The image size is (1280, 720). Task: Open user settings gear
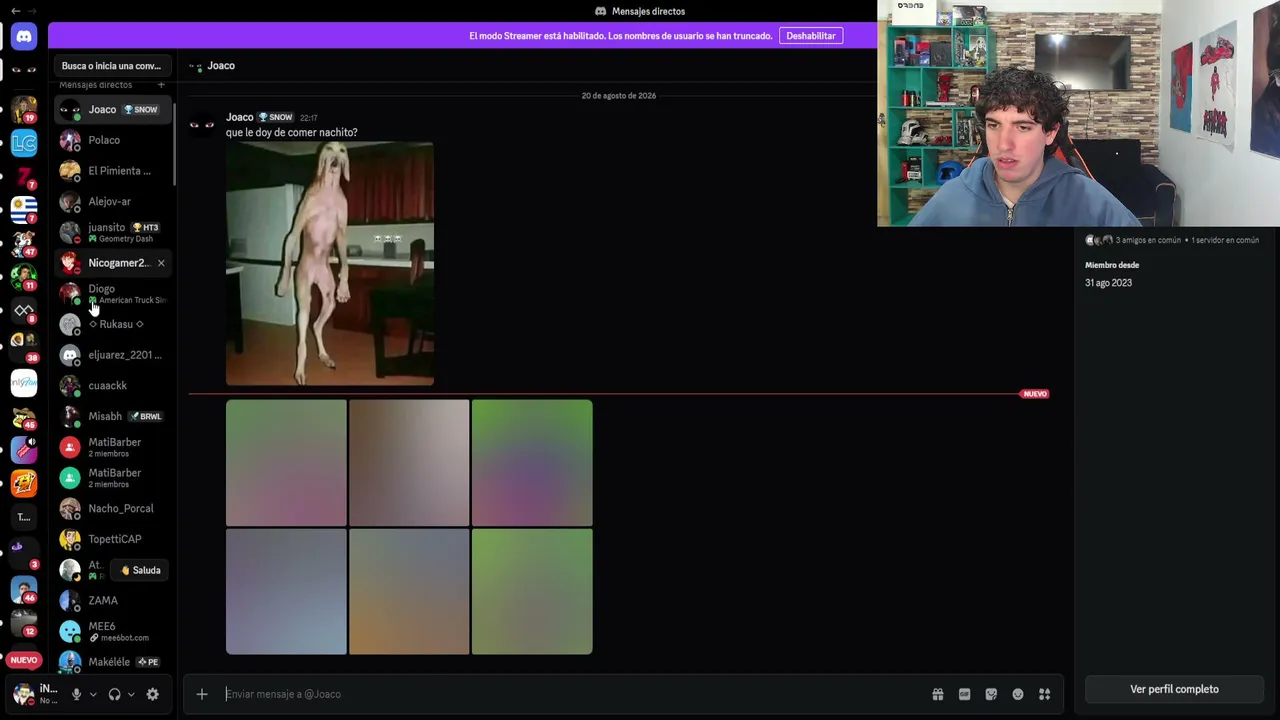point(152,694)
